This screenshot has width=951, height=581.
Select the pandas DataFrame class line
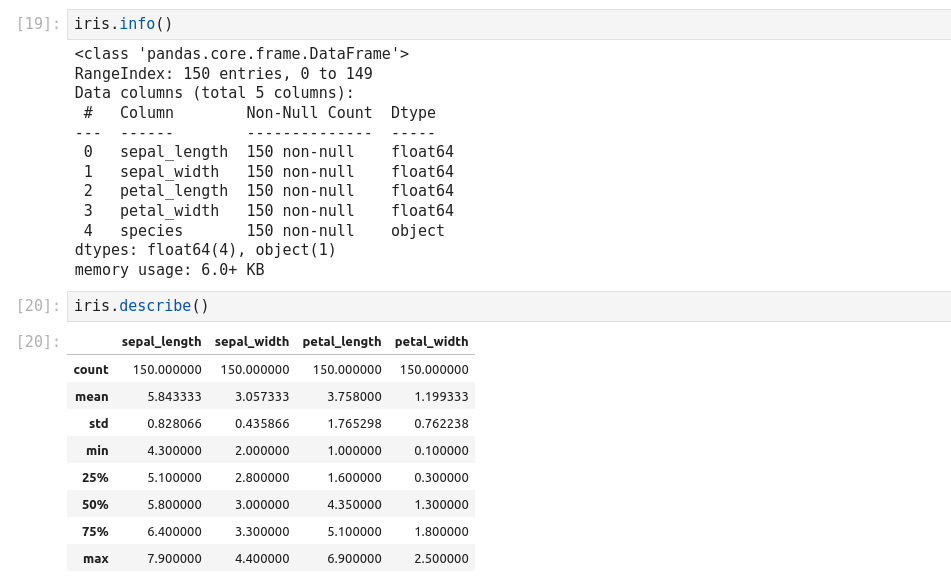(x=241, y=54)
